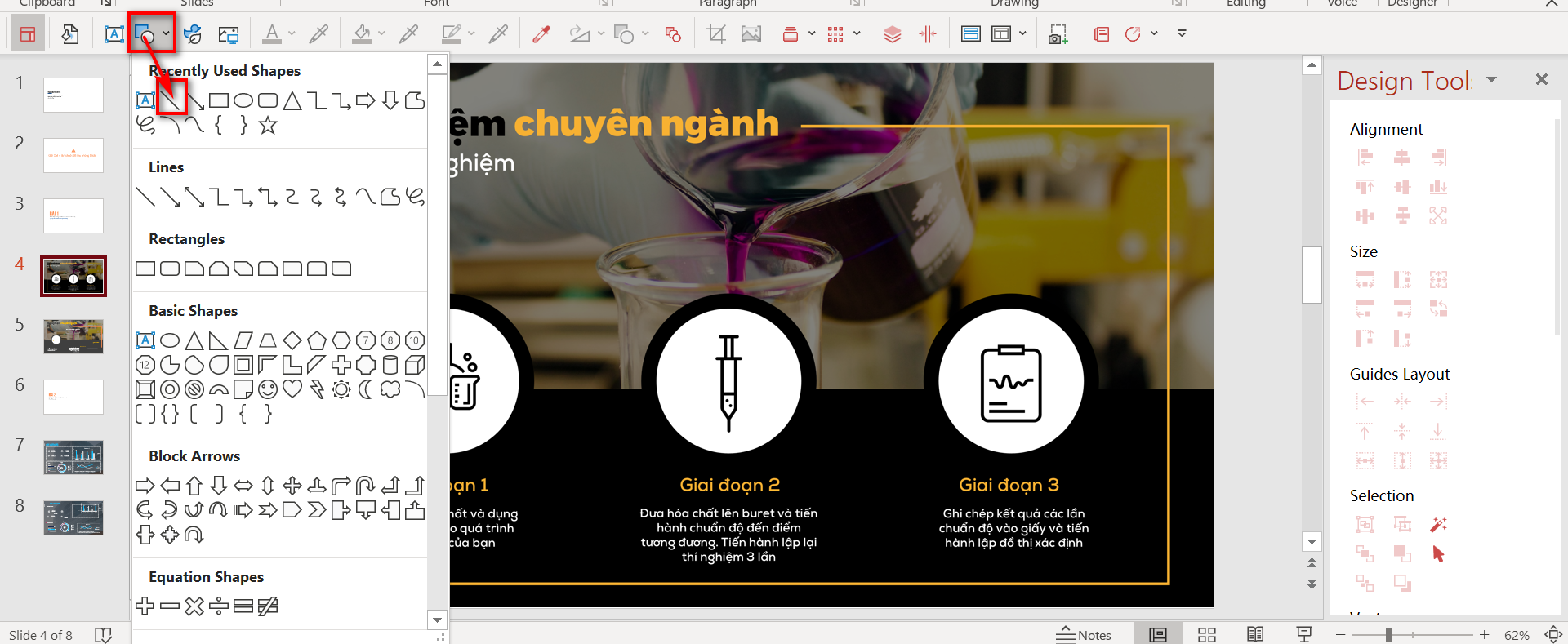Click the crop picture toolbar icon

point(716,34)
